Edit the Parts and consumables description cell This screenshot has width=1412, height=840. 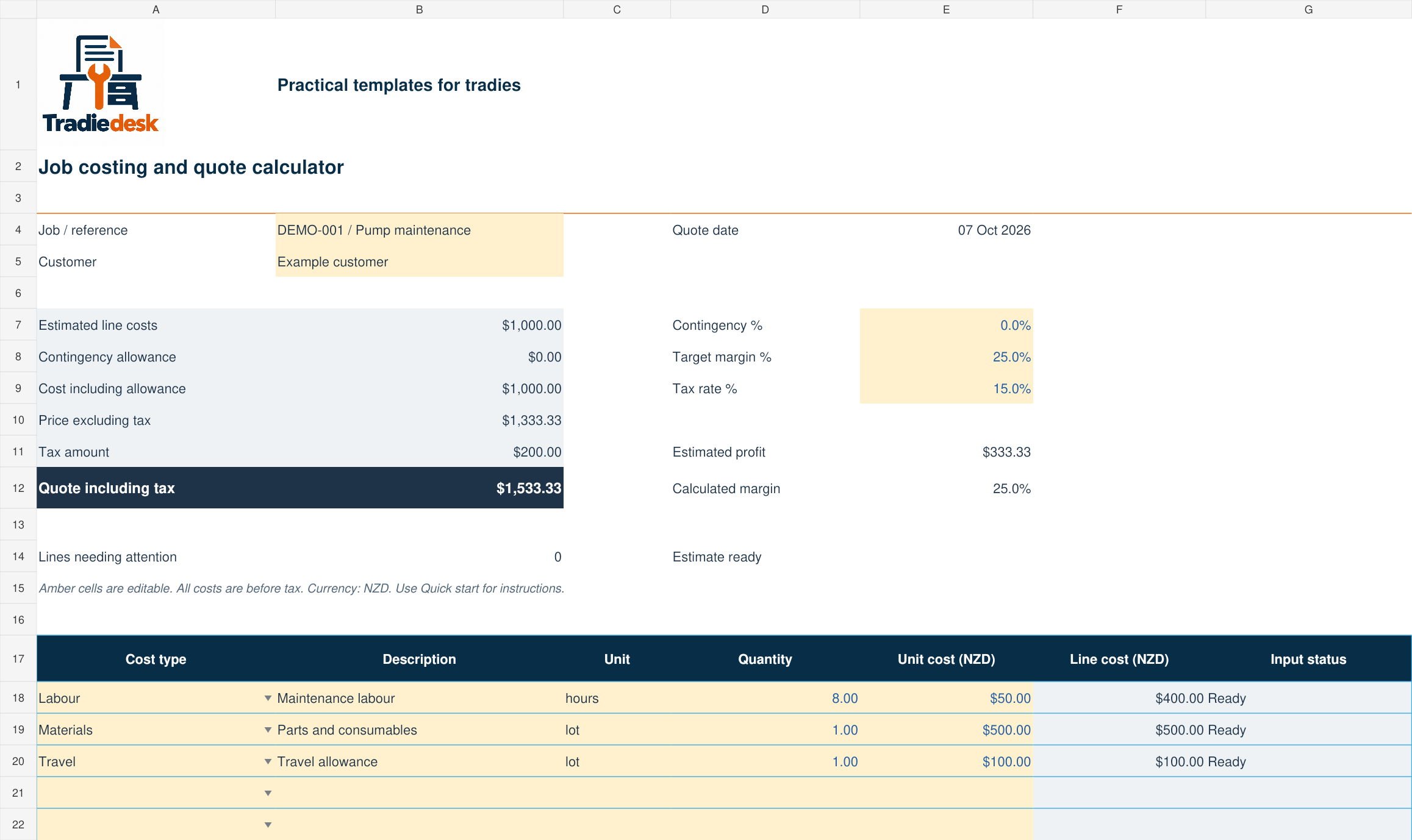point(420,730)
